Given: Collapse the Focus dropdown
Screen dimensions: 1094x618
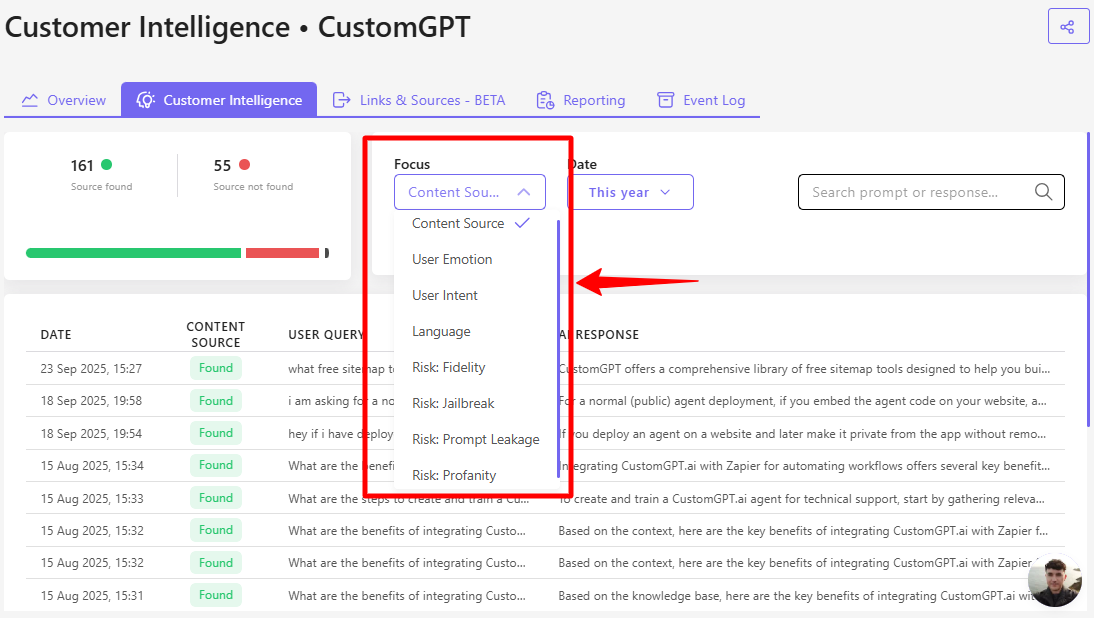Looking at the screenshot, I should click(x=470, y=192).
